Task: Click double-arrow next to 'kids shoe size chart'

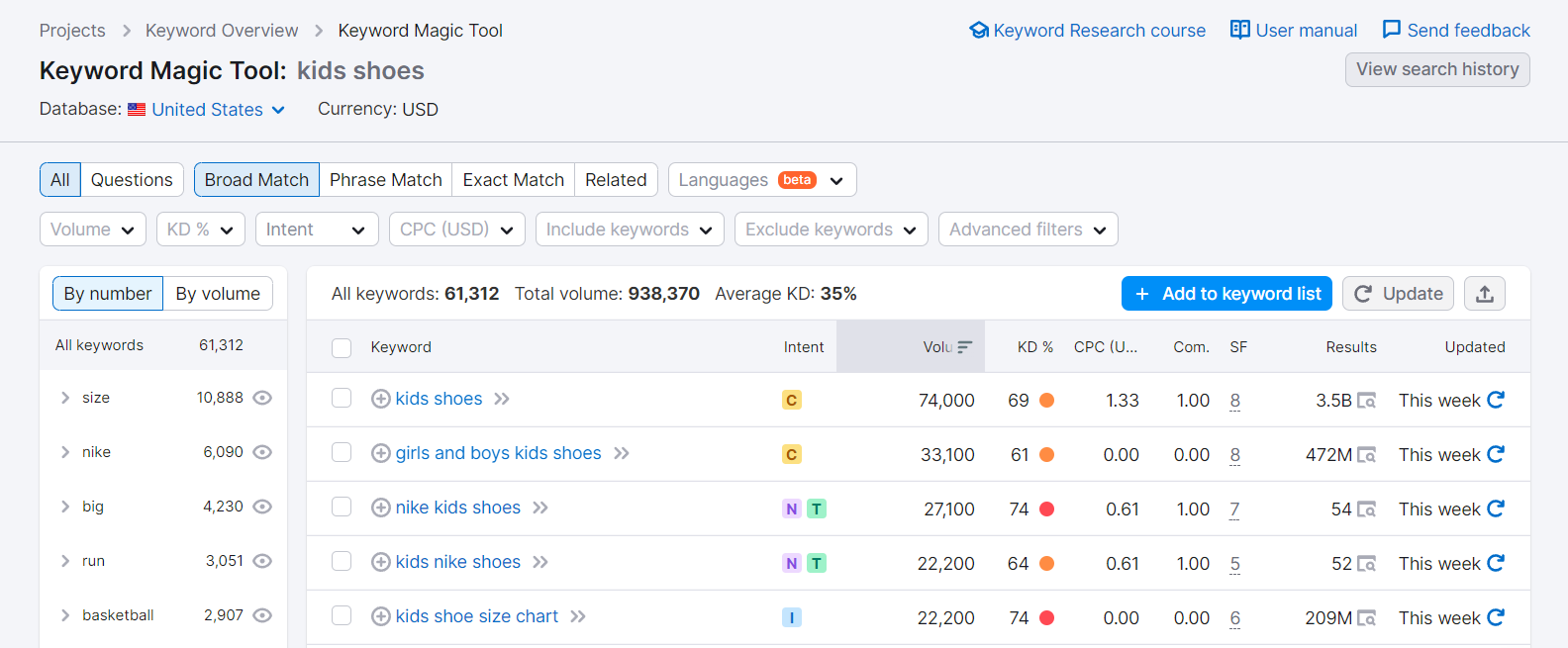Action: pyautogui.click(x=578, y=616)
